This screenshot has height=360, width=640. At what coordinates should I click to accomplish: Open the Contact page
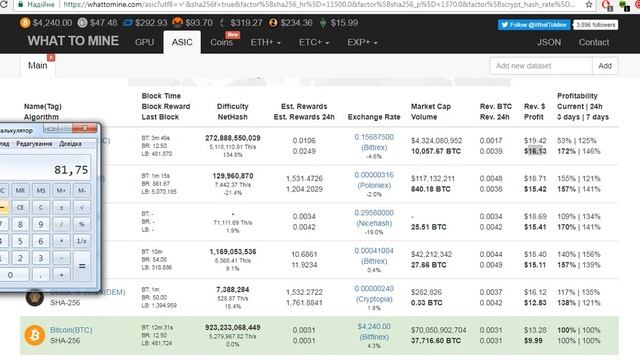594,42
